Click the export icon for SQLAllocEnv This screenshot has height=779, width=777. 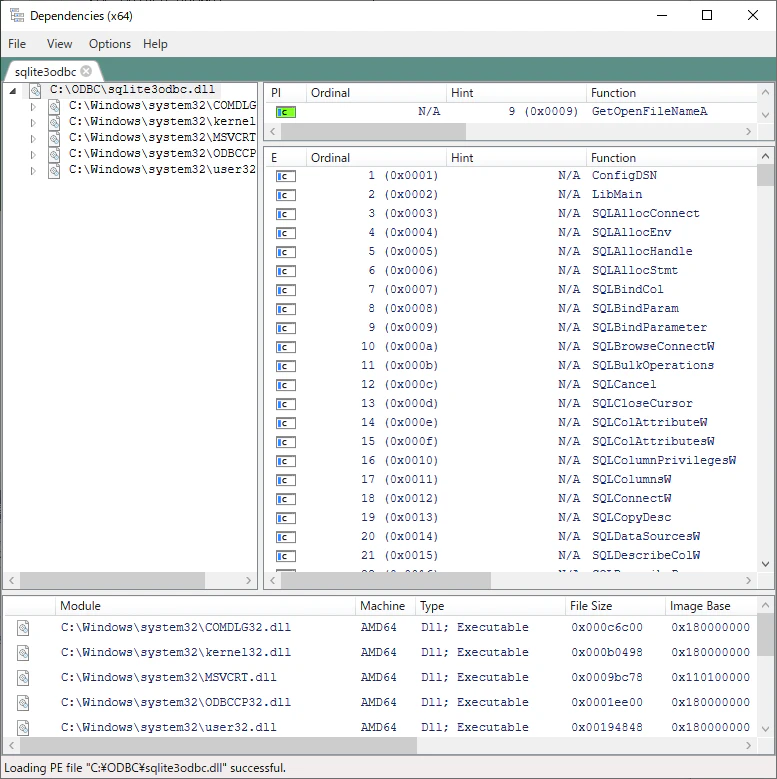pos(286,233)
